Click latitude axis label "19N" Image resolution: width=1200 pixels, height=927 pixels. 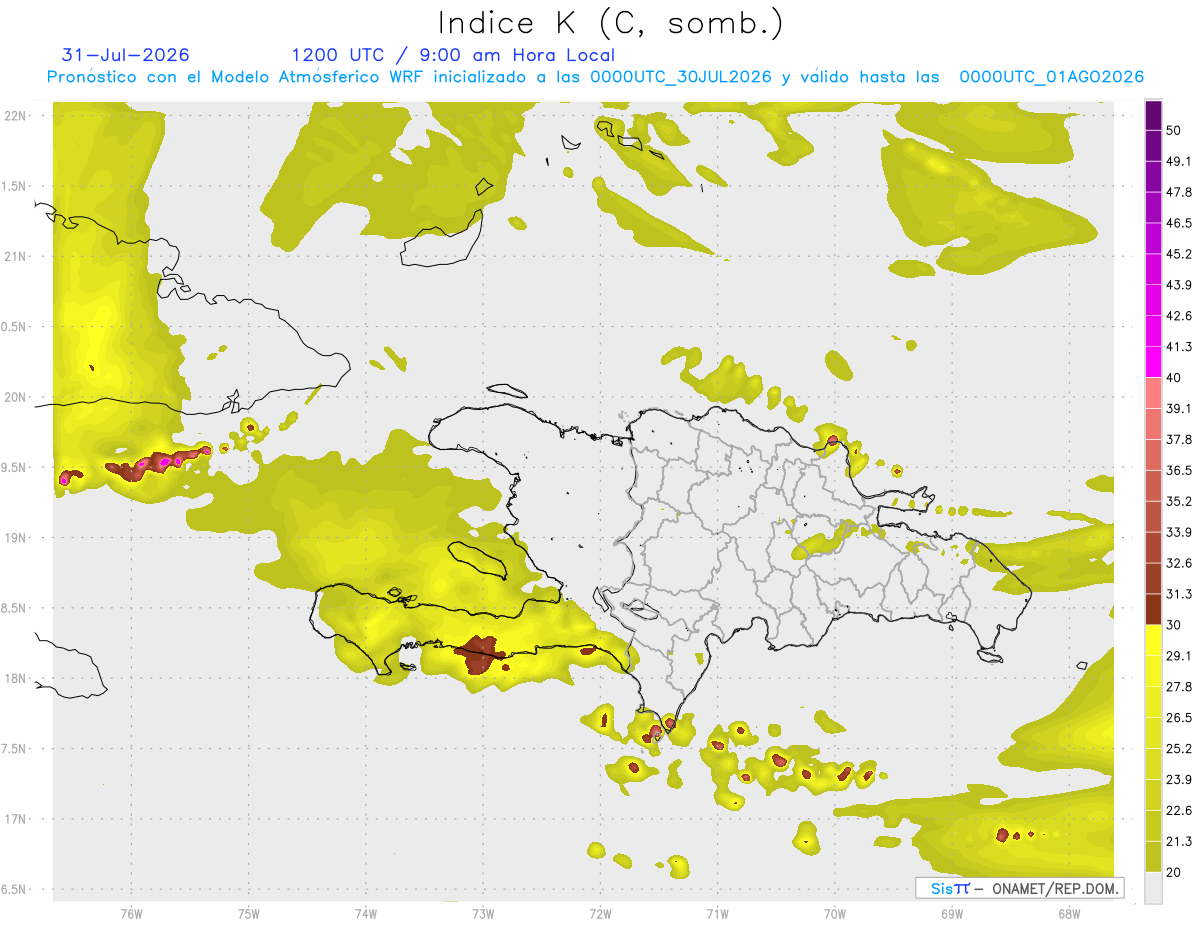(x=17, y=538)
